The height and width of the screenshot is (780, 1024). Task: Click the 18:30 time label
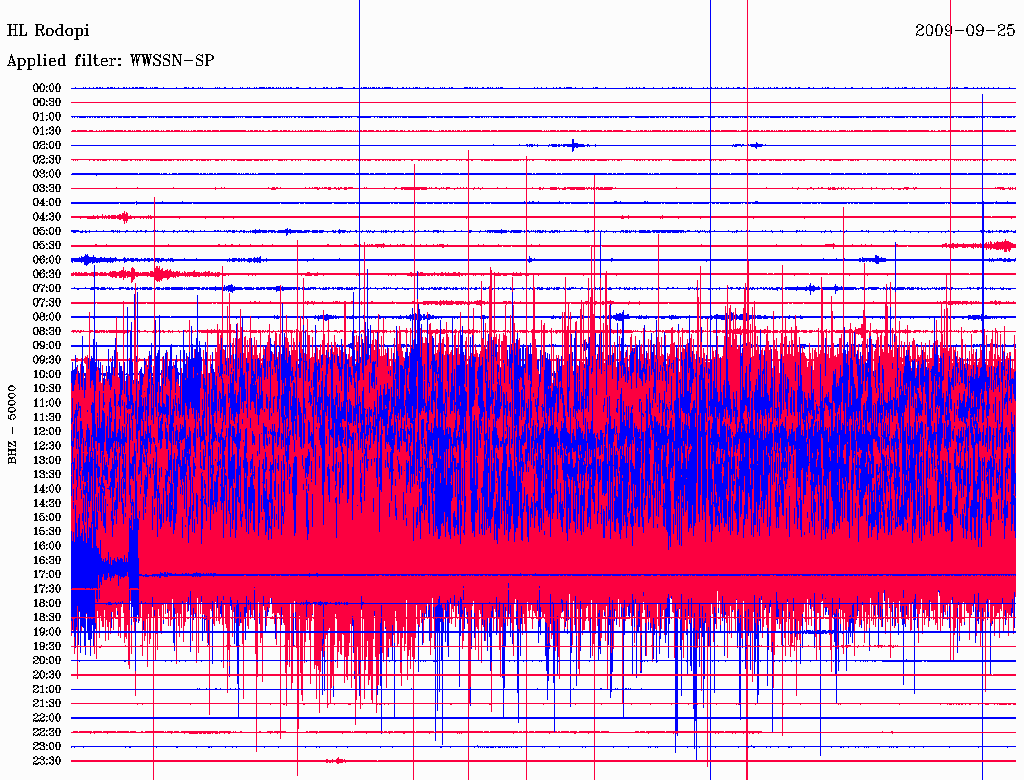pyautogui.click(x=46, y=618)
